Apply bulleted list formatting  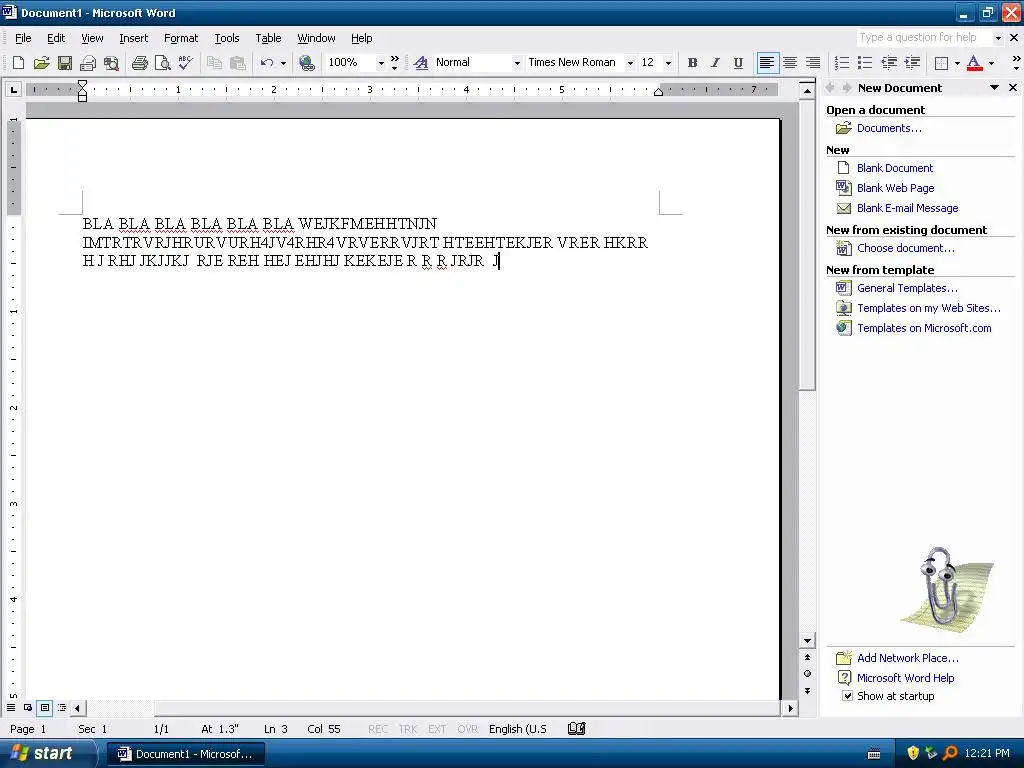865,63
